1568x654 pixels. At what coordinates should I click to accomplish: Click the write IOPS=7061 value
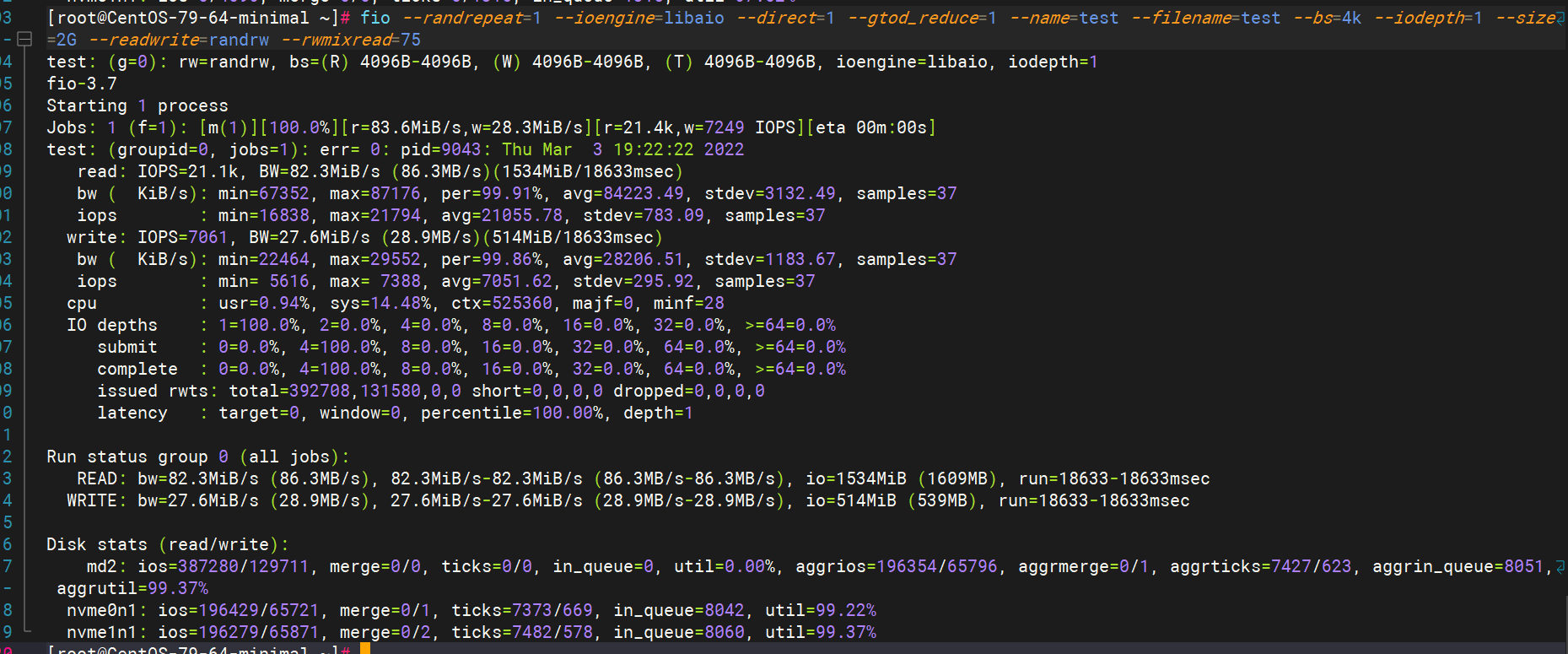pyautogui.click(x=183, y=237)
